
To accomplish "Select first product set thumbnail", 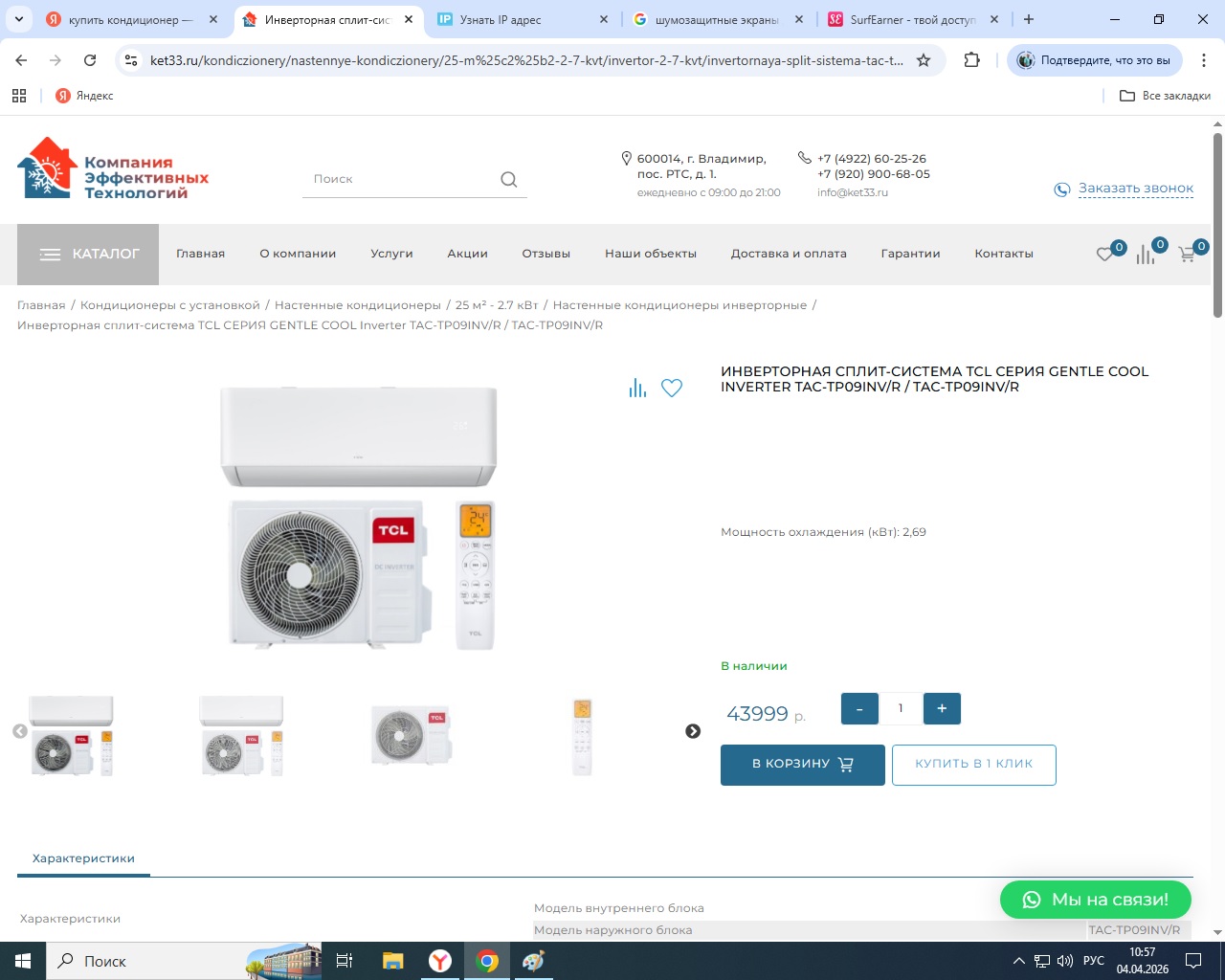I will [72, 736].
